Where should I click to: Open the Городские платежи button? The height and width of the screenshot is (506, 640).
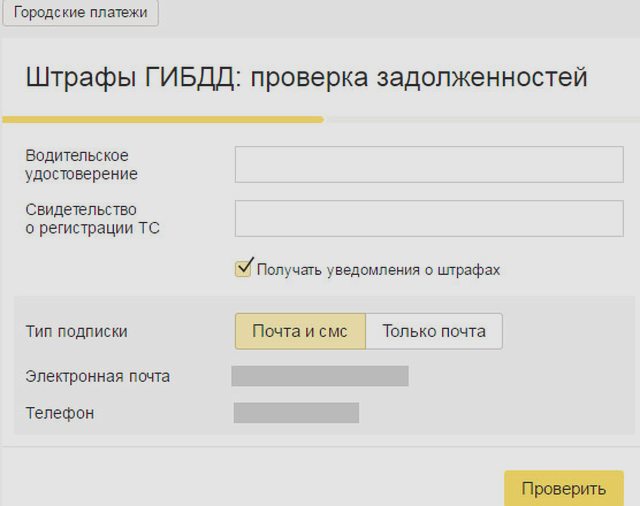coord(80,12)
